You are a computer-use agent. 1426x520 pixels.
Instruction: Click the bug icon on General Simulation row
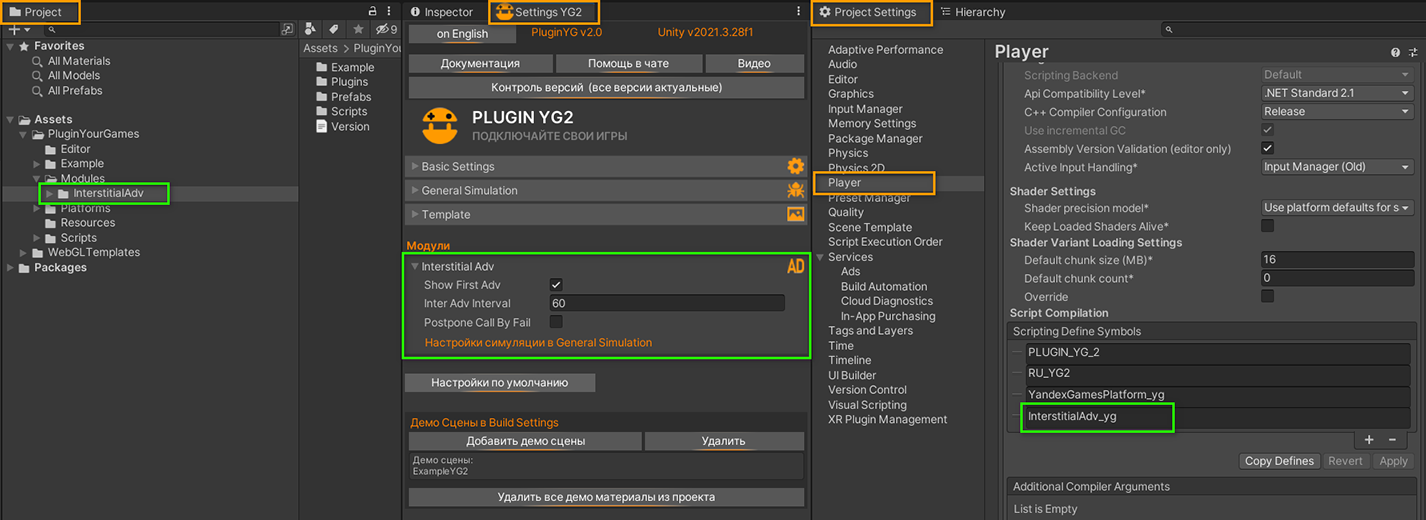pos(796,190)
